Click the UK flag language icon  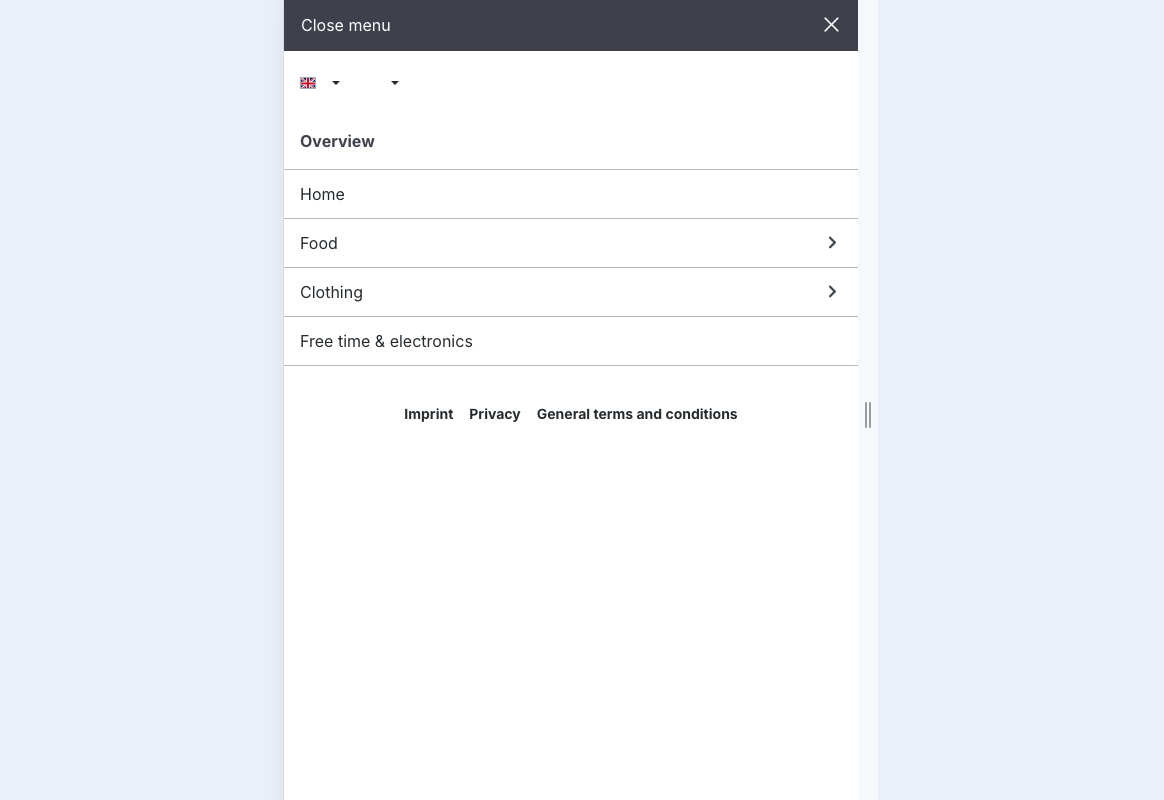click(x=308, y=83)
